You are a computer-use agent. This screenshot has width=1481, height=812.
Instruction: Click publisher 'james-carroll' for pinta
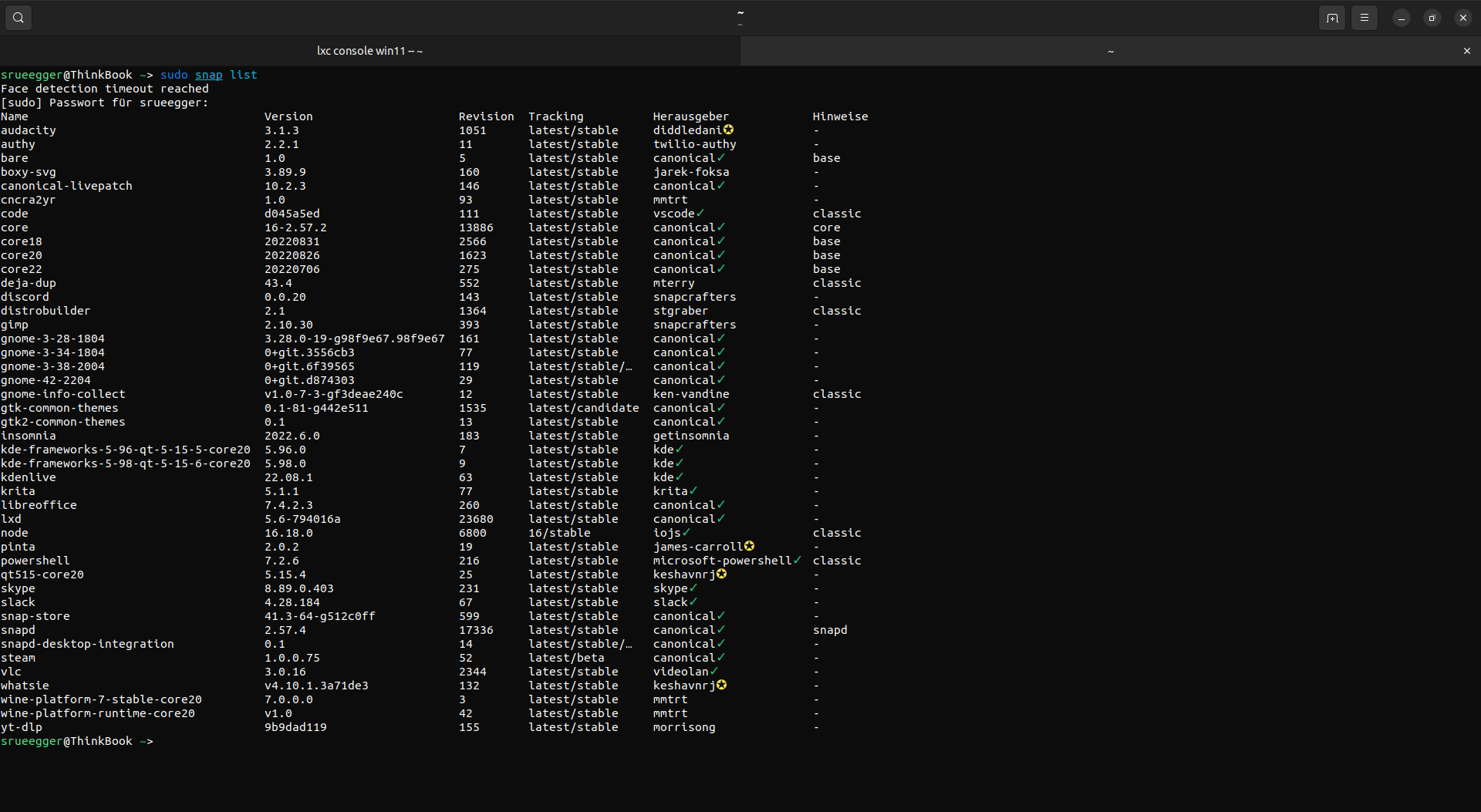pyautogui.click(x=698, y=547)
